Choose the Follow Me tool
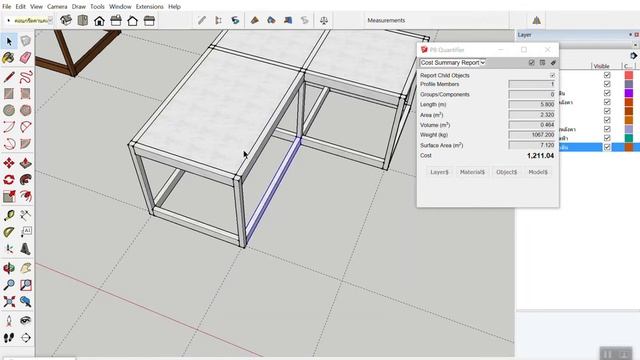The image size is (640, 360). coord(25,180)
